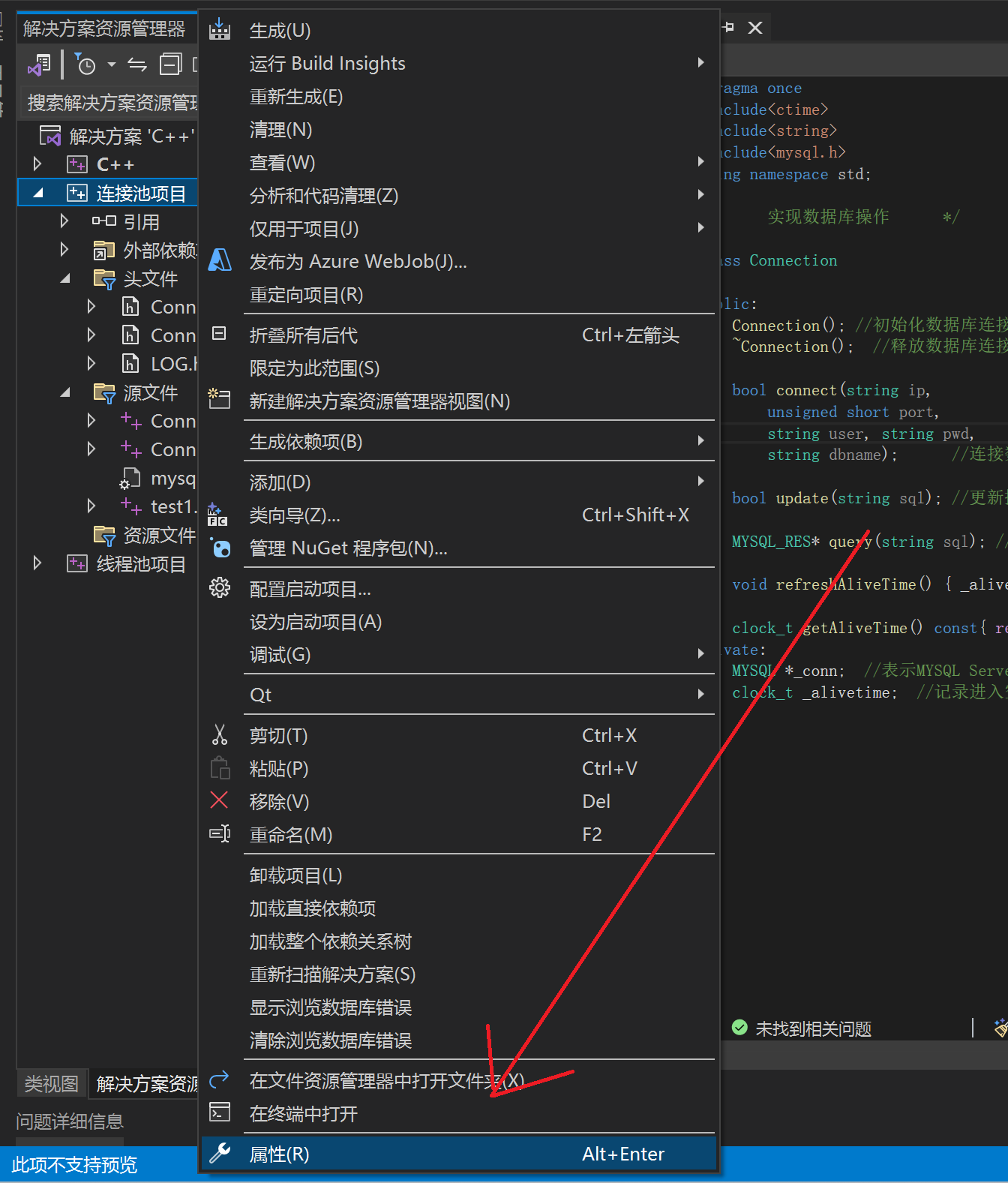Select the 资源文件 folder row
The image size is (1008, 1183).
pyautogui.click(x=107, y=534)
